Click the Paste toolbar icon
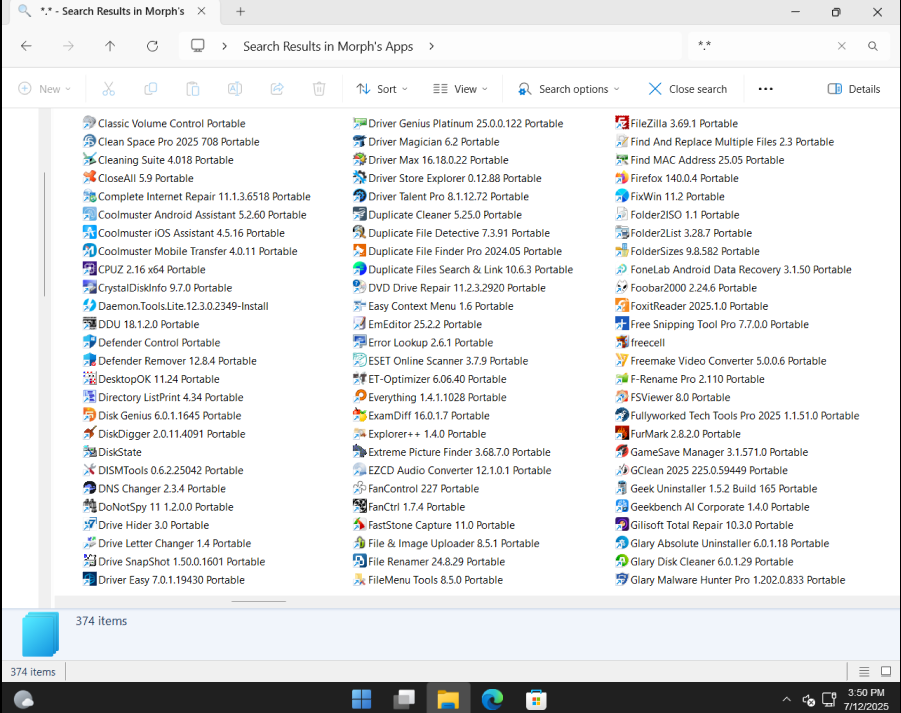The height and width of the screenshot is (713, 901). pos(192,88)
